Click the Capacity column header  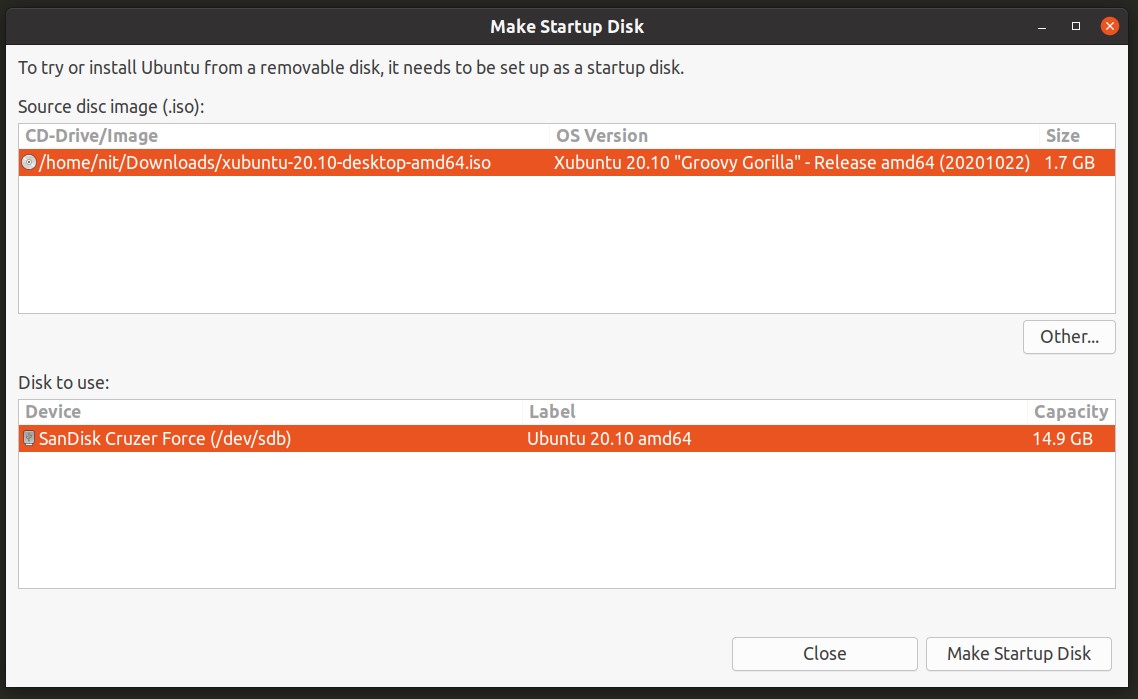[1071, 412]
